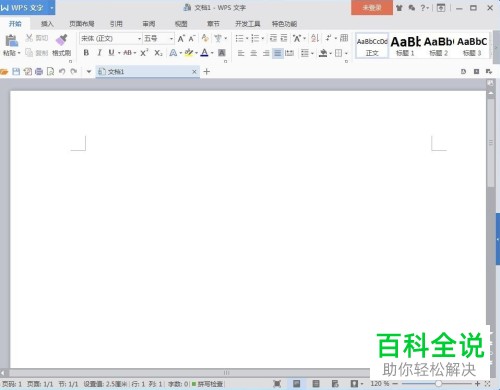
Task: Click the table grid icon in ribbon
Action: [x=344, y=38]
